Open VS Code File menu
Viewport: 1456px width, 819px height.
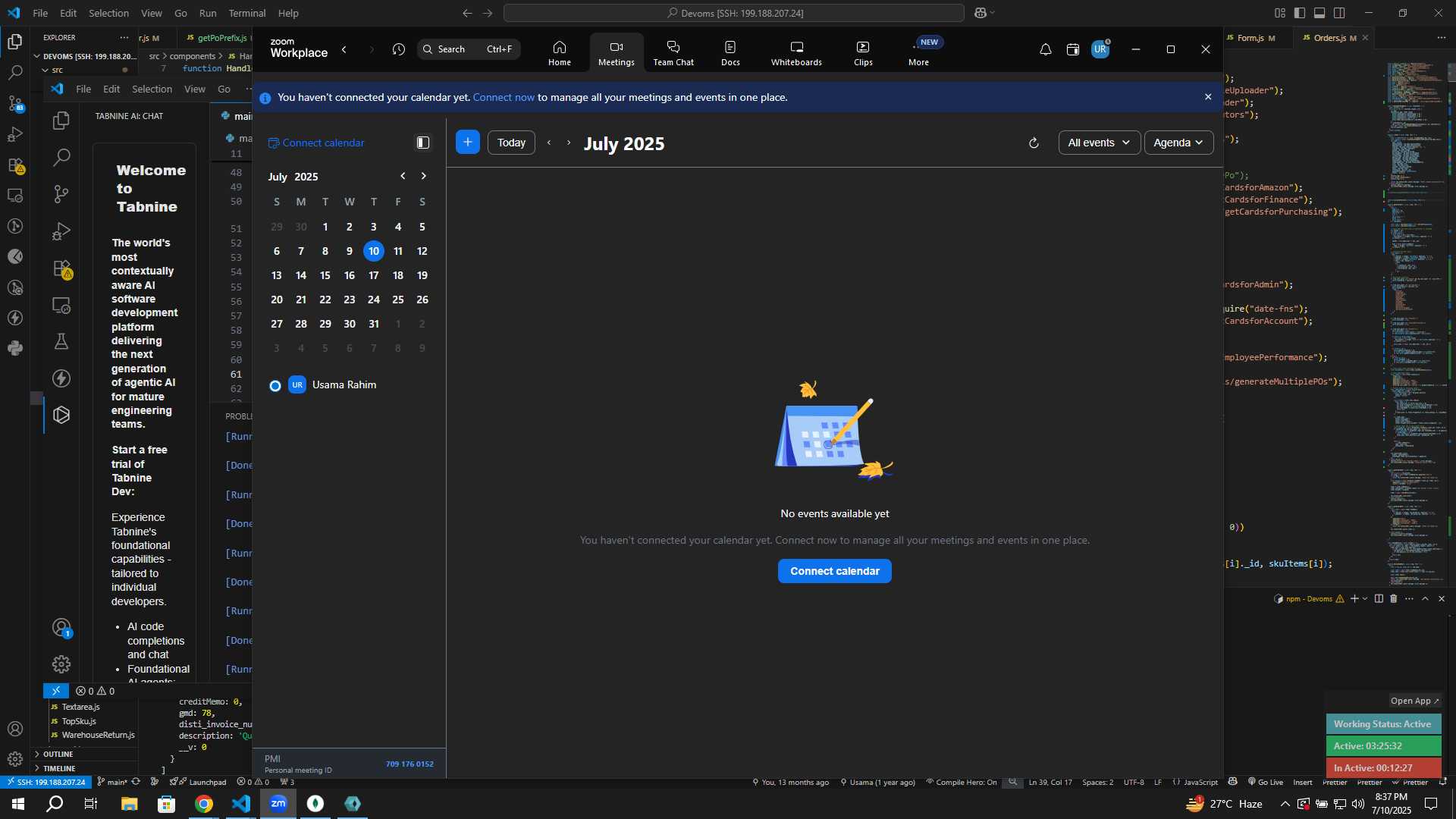coord(40,13)
